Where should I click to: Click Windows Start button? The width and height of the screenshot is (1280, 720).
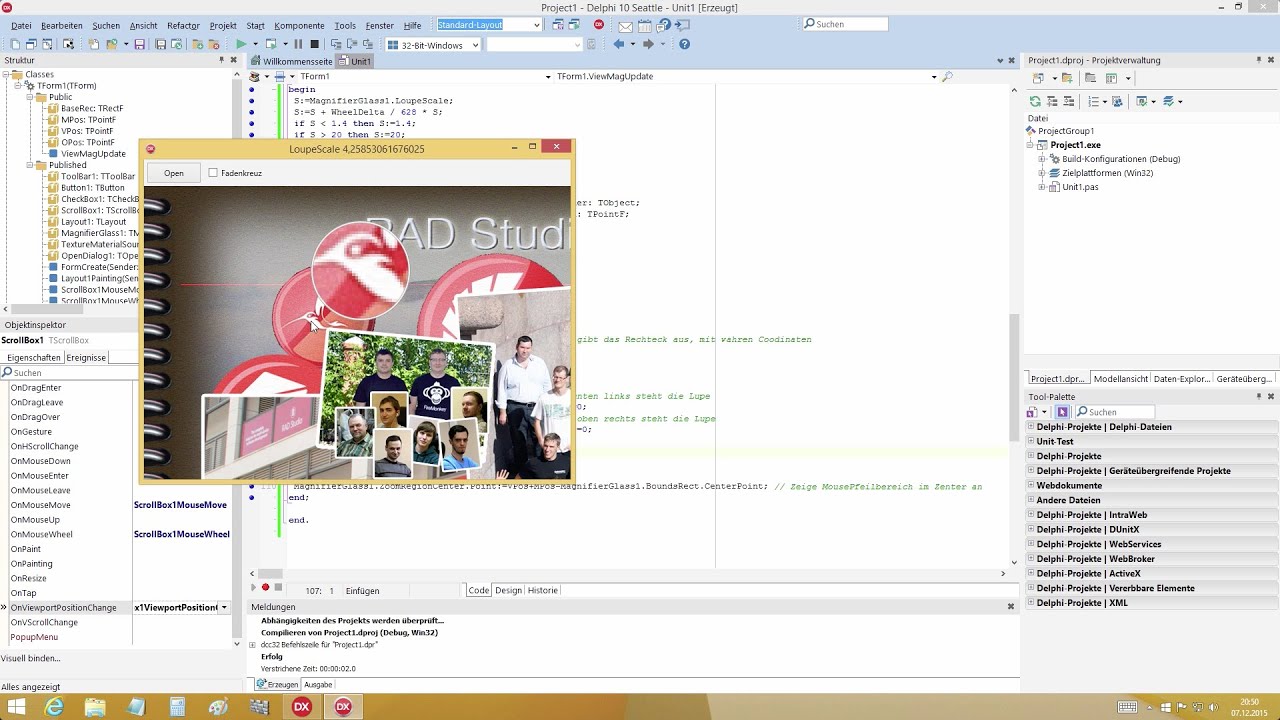click(x=15, y=706)
